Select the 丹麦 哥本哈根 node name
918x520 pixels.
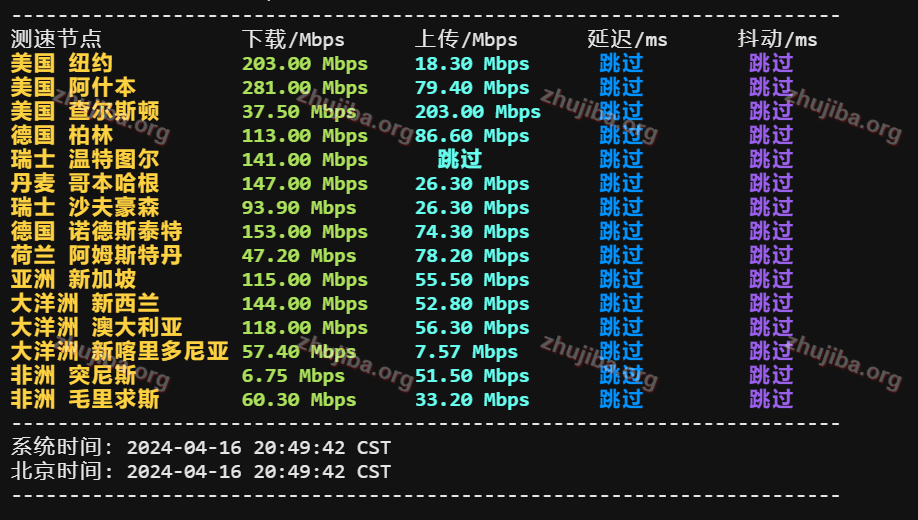click(85, 183)
